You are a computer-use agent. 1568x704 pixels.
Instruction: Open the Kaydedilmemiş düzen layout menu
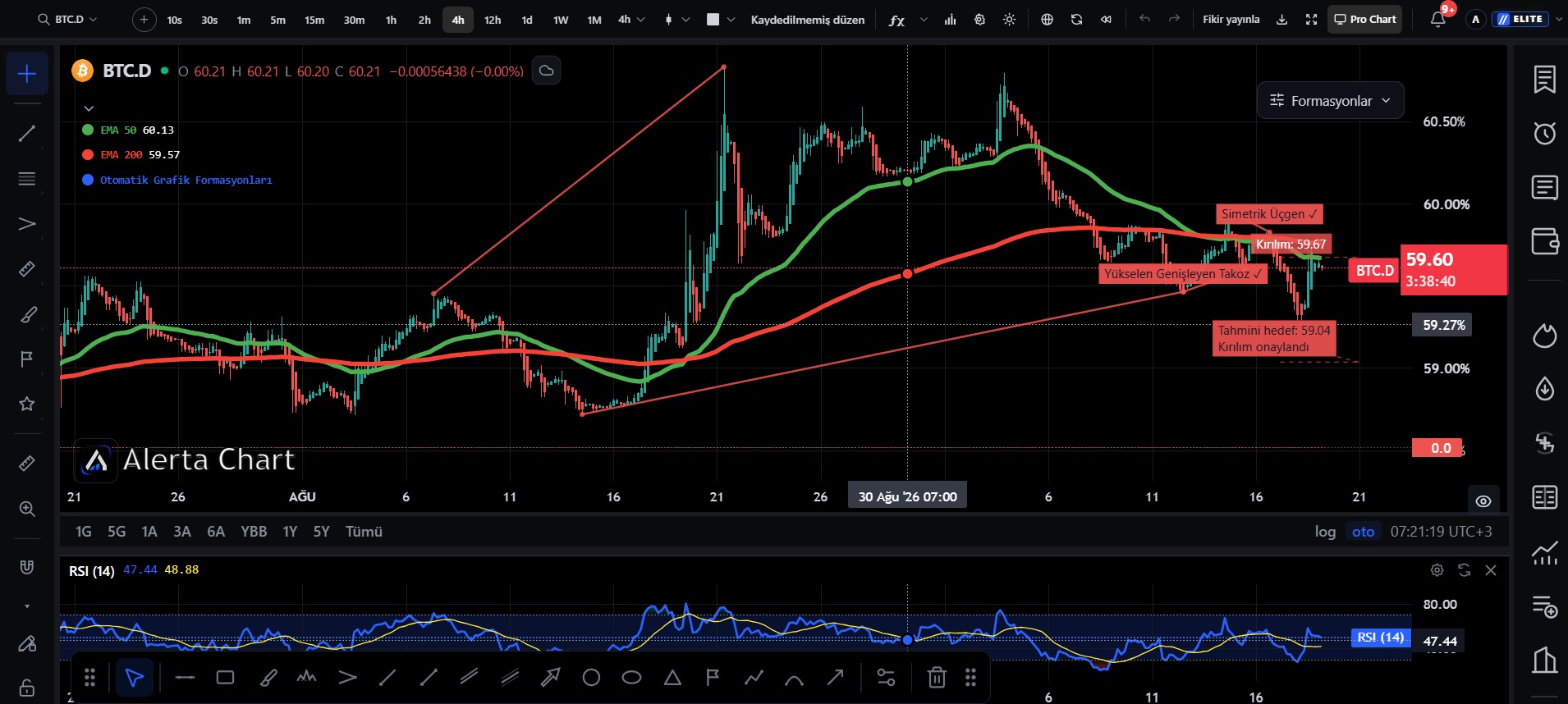pos(807,20)
